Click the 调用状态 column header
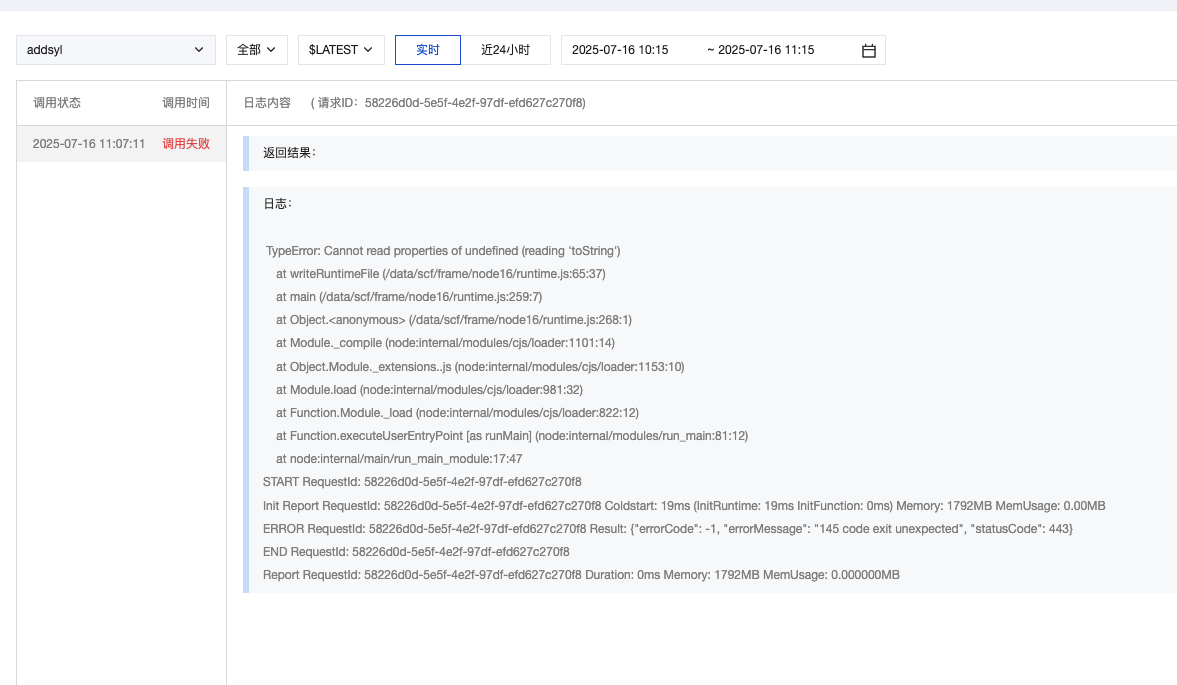This screenshot has width=1177, height=685. (x=57, y=103)
